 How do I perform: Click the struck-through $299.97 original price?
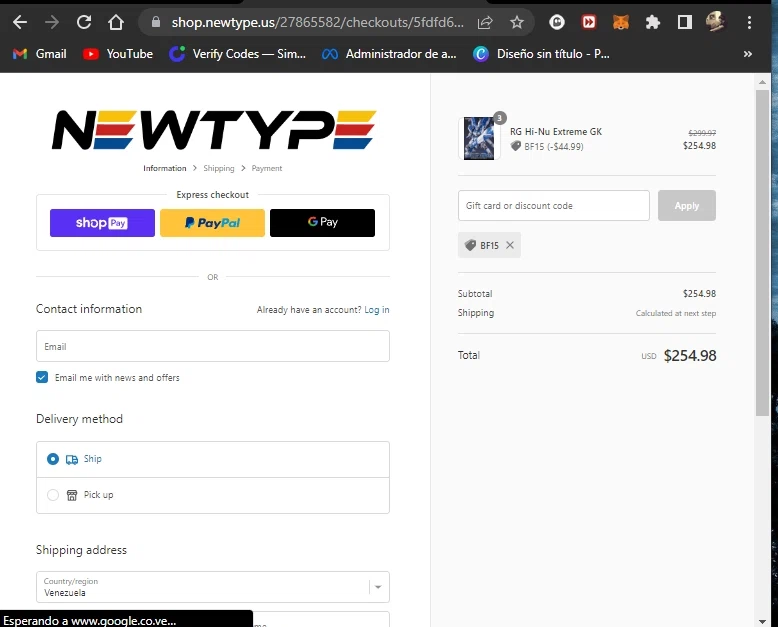coord(702,133)
